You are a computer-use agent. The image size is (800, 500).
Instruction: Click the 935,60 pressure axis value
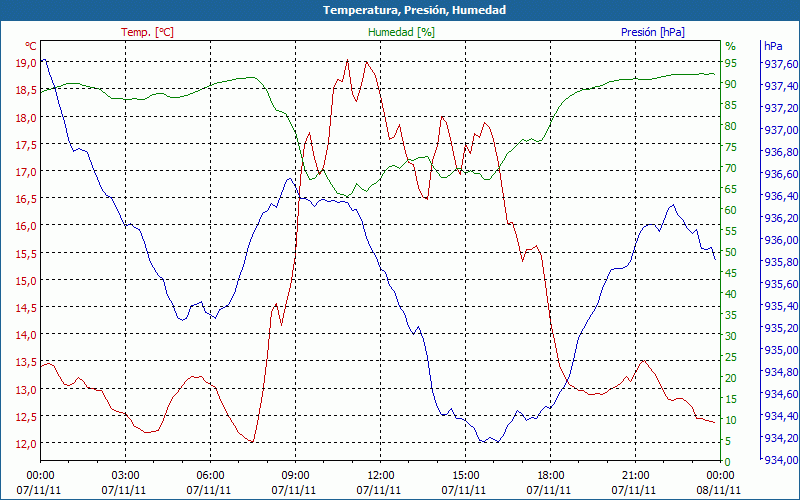coord(779,284)
